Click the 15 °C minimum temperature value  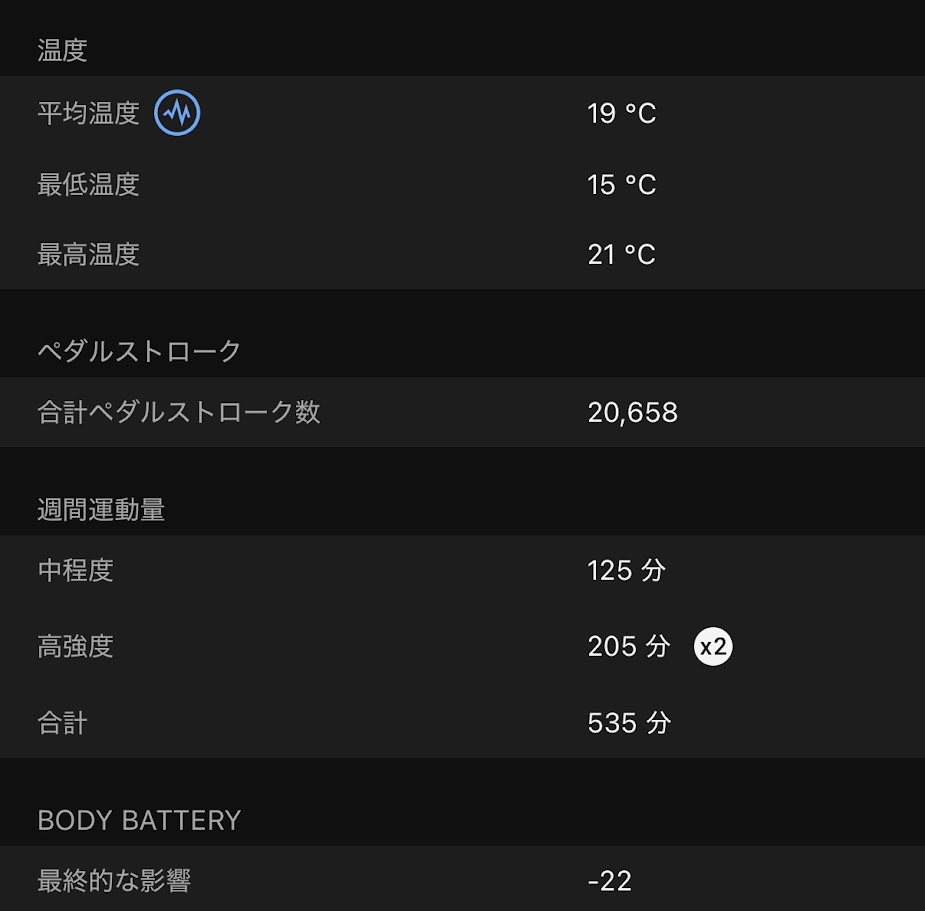[x=621, y=185]
